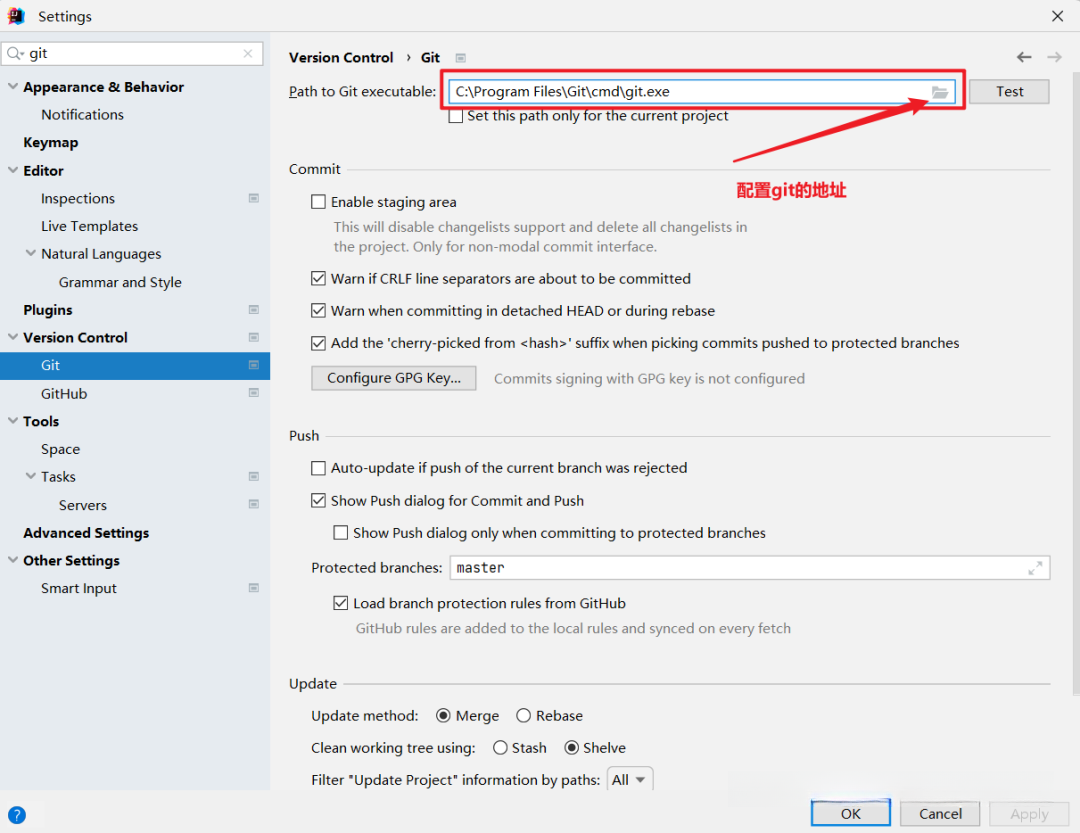Click the folder browse icon in Git path

tap(940, 92)
